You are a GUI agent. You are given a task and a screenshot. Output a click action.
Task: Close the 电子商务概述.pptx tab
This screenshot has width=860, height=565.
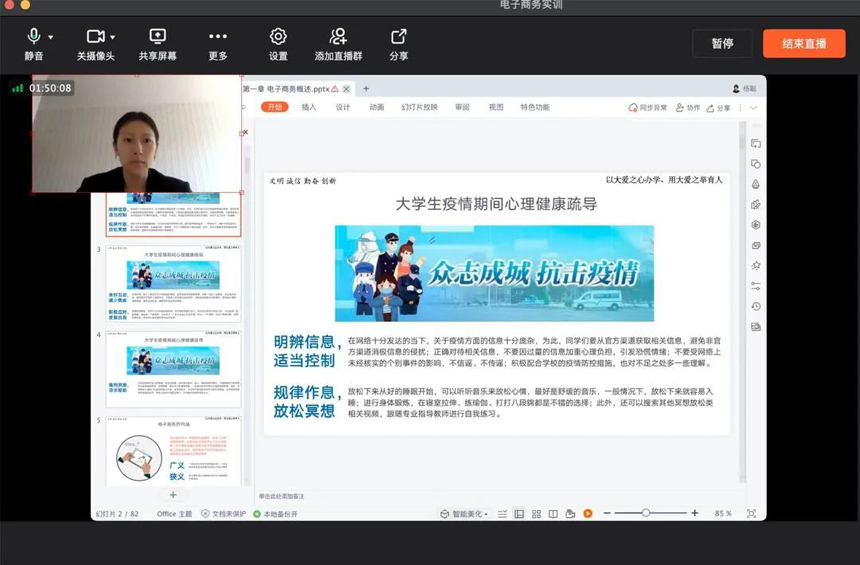pos(346,89)
